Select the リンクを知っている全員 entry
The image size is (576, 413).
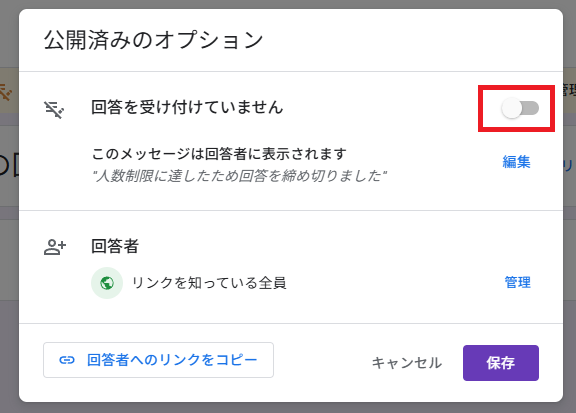click(209, 283)
